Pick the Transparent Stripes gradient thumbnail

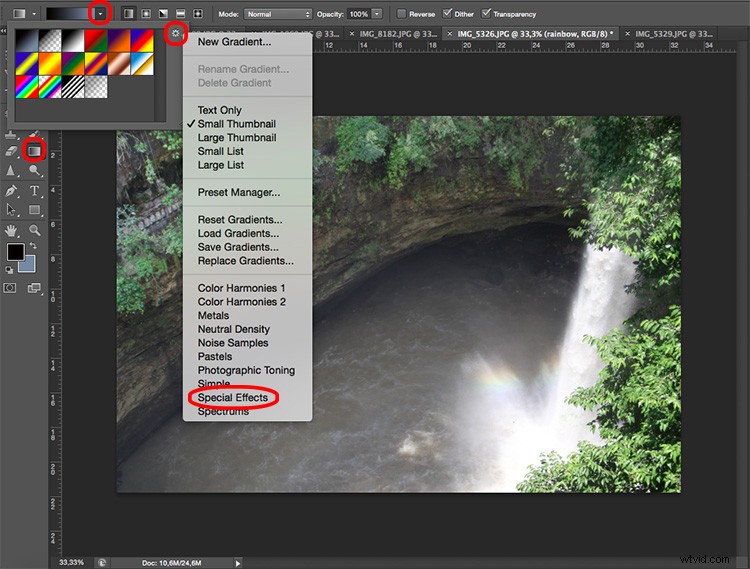coord(73,87)
